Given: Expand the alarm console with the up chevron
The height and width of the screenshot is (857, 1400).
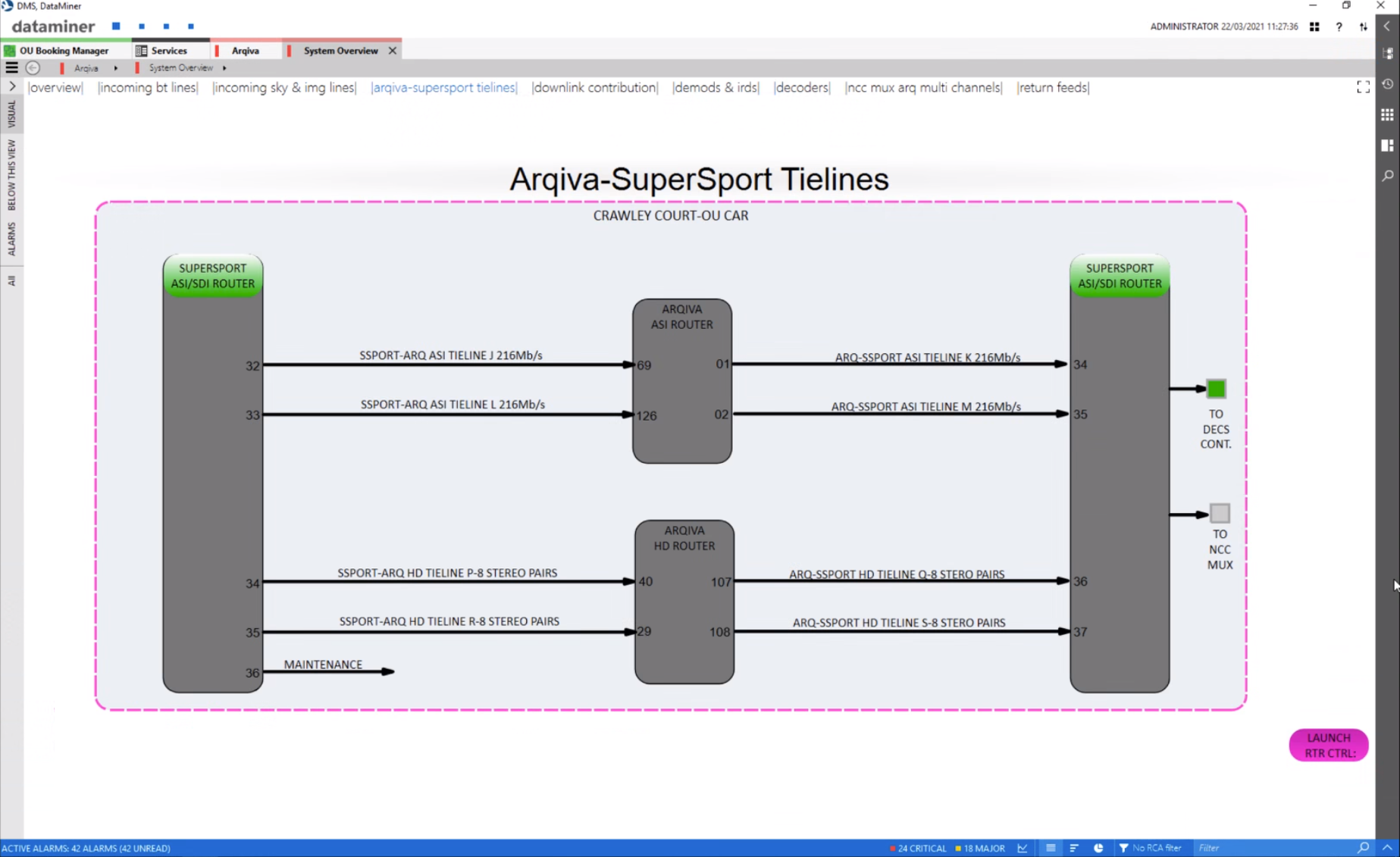Looking at the screenshot, I should click(x=1387, y=848).
